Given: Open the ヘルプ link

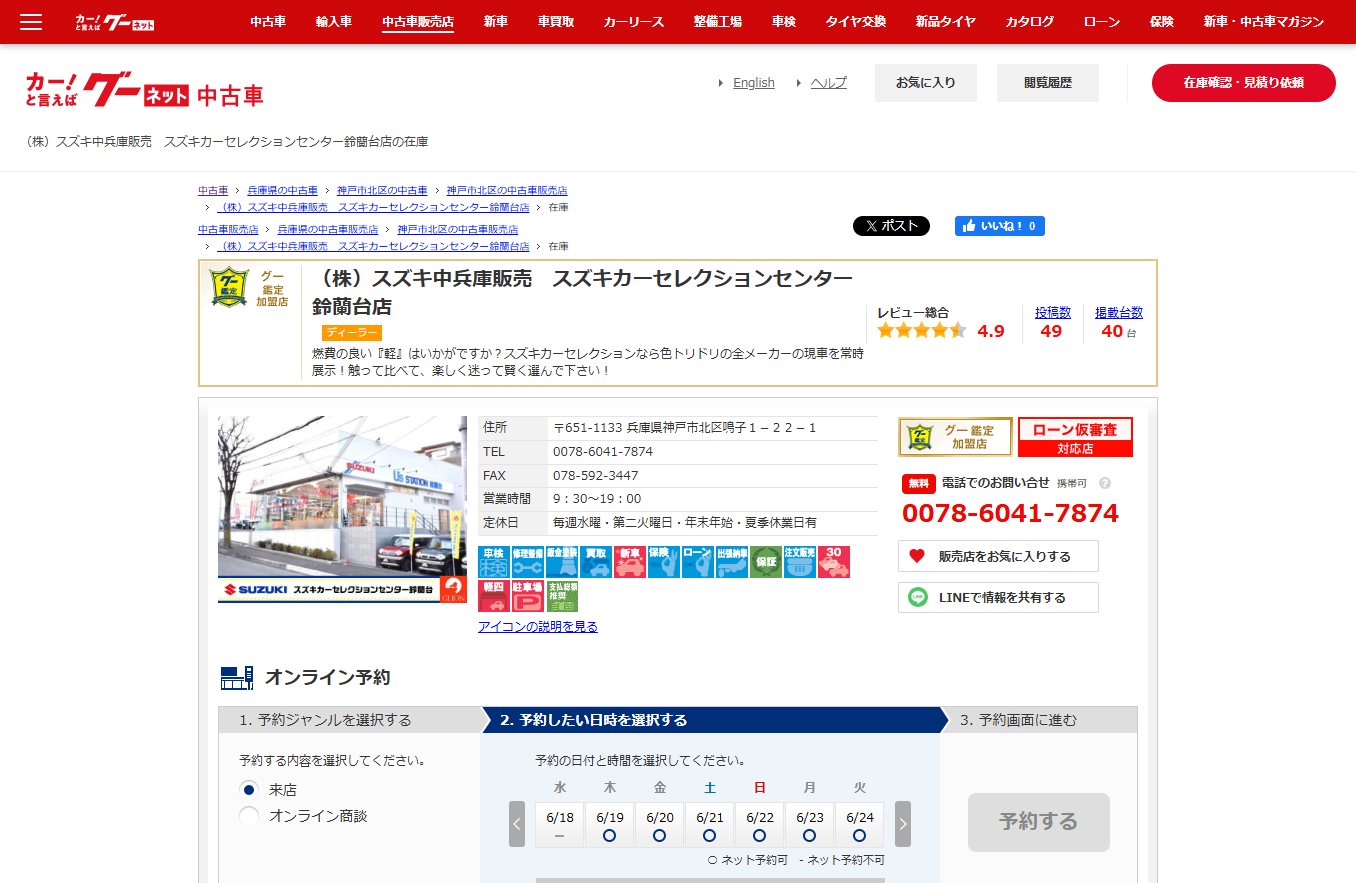Looking at the screenshot, I should tap(828, 83).
